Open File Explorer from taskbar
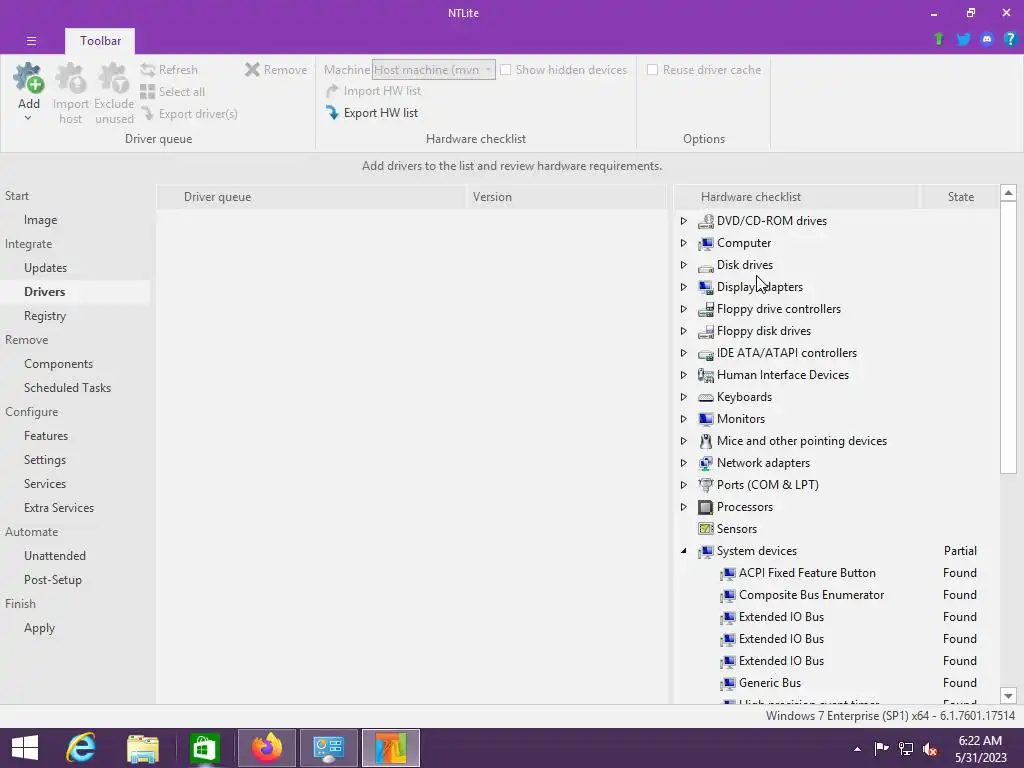1024x768 pixels. 143,748
